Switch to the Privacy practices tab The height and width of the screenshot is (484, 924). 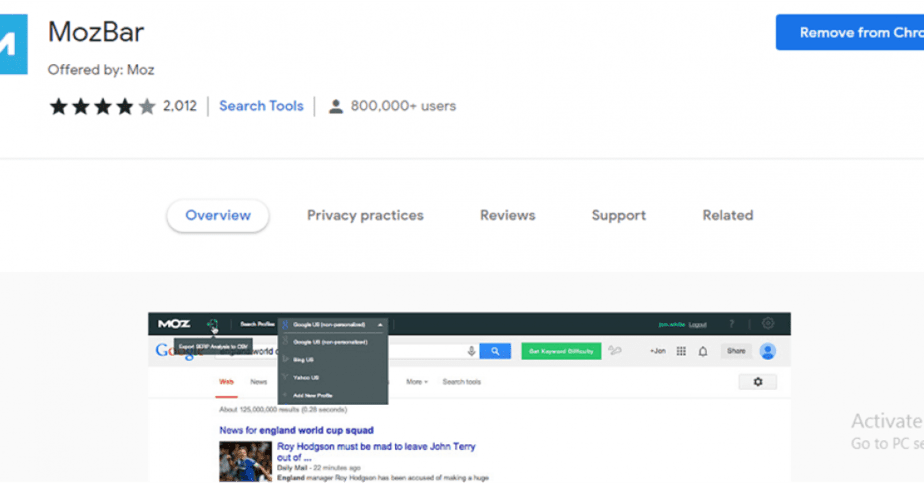(x=365, y=215)
